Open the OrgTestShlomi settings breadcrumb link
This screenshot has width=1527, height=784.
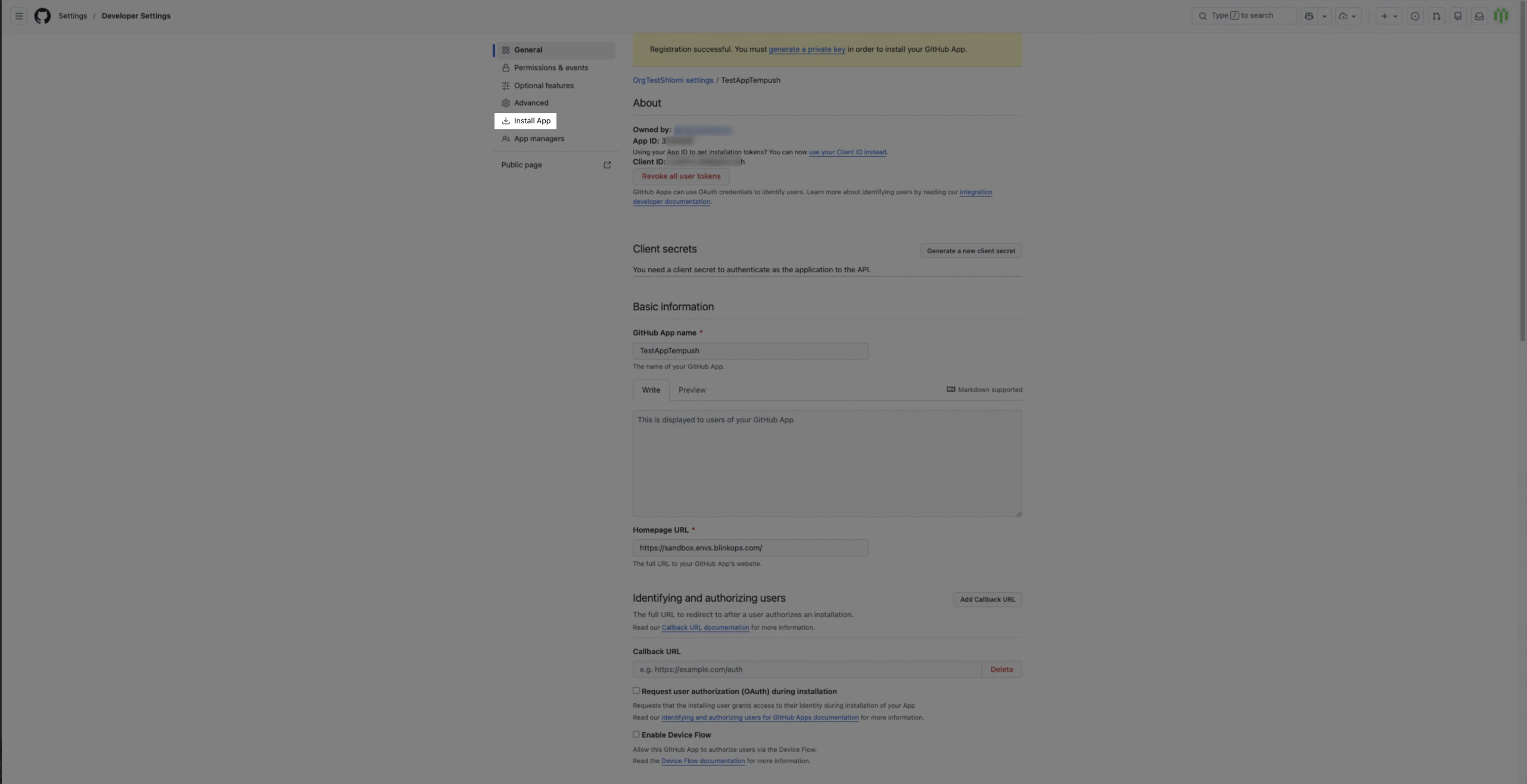point(673,80)
